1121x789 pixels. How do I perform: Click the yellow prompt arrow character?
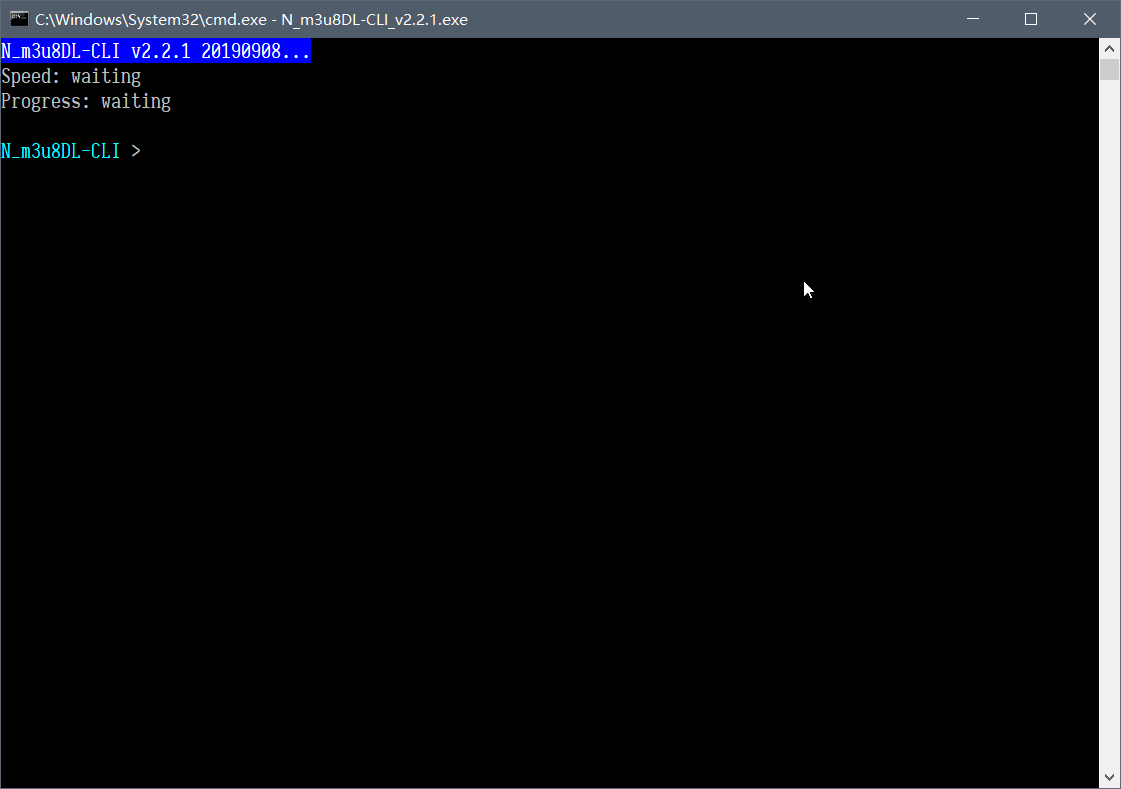(136, 151)
